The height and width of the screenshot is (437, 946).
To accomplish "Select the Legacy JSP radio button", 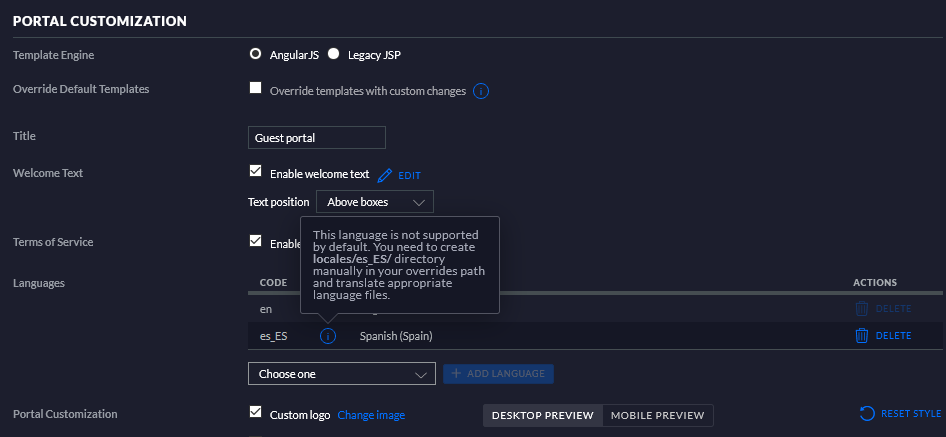I will pos(334,54).
